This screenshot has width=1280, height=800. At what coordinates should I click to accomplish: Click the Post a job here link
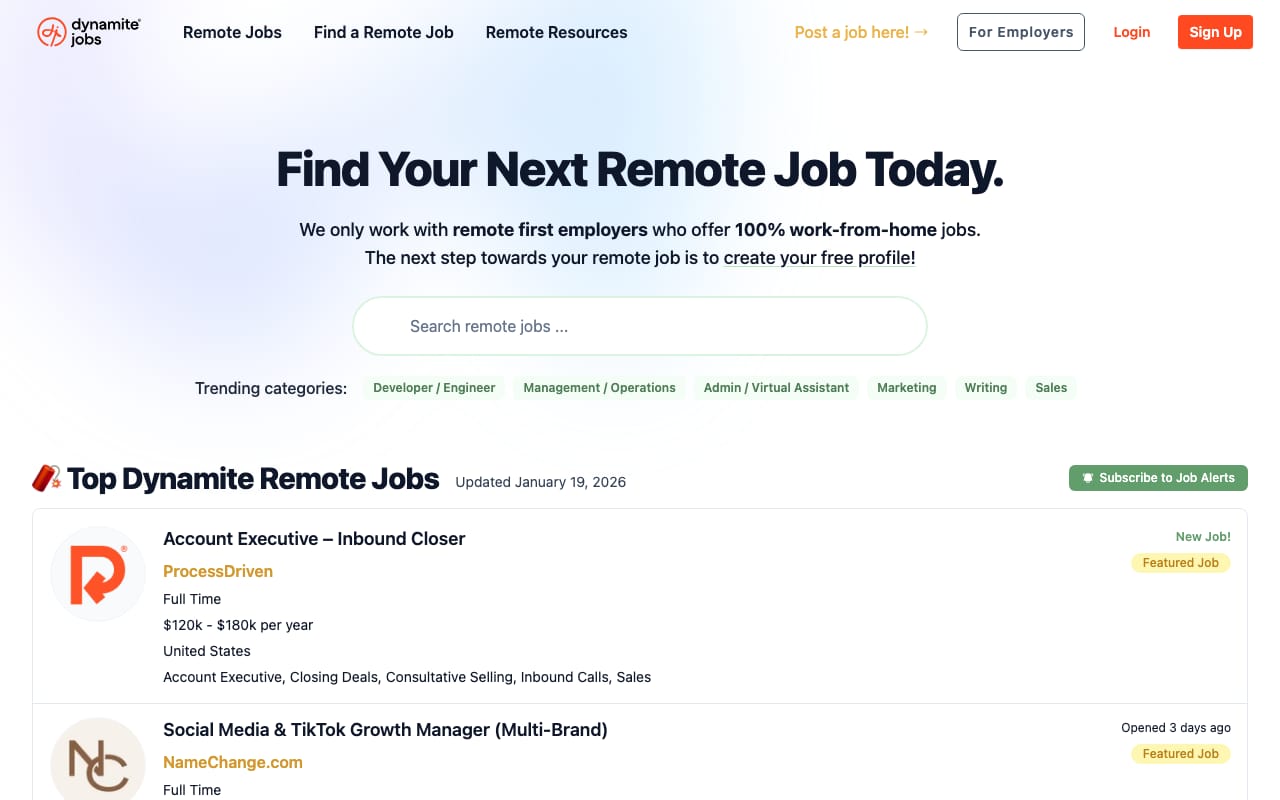click(x=861, y=32)
